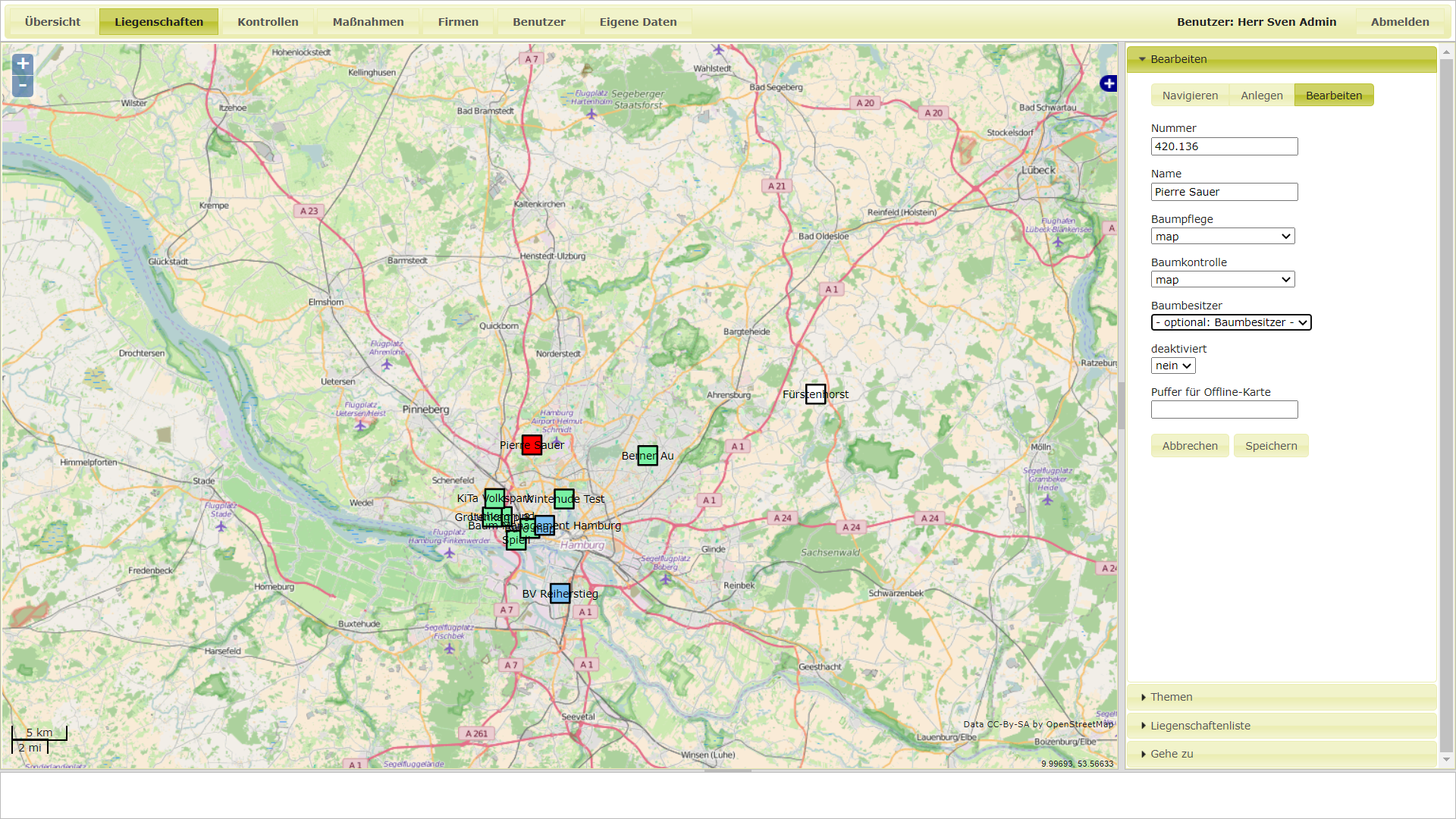Image resolution: width=1456 pixels, height=819 pixels.
Task: Select the white Fürstenhorst map marker
Action: [x=815, y=394]
